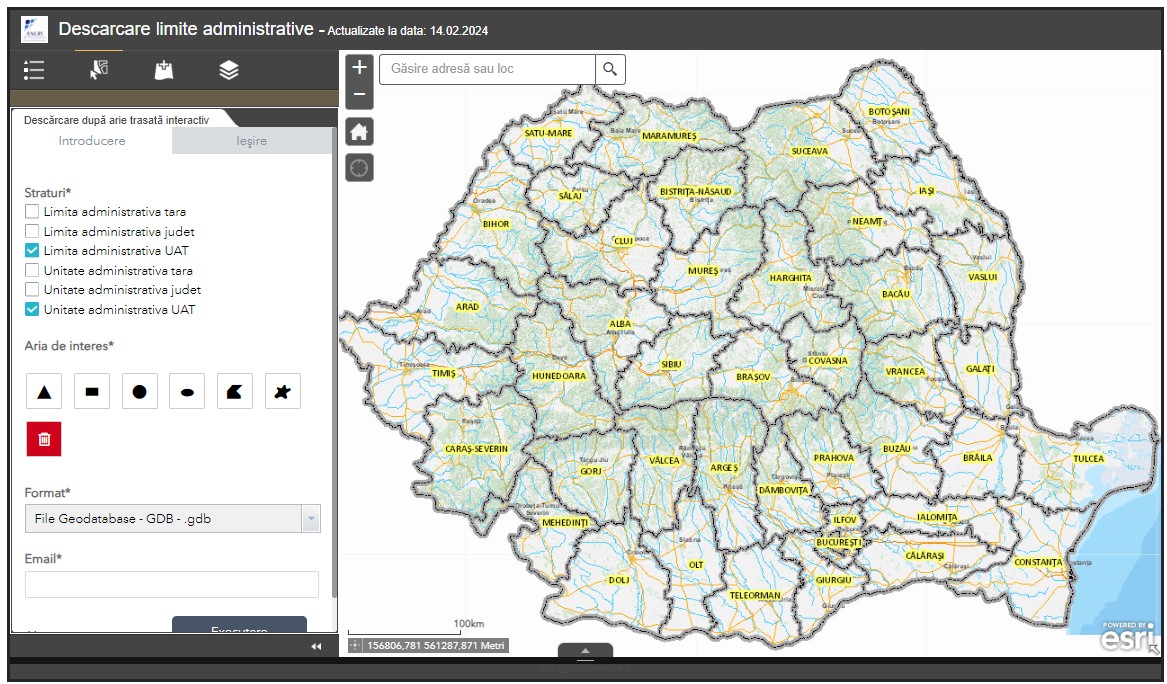Zoom out on the map
Screen dimensions: 1167x684
click(x=360, y=95)
